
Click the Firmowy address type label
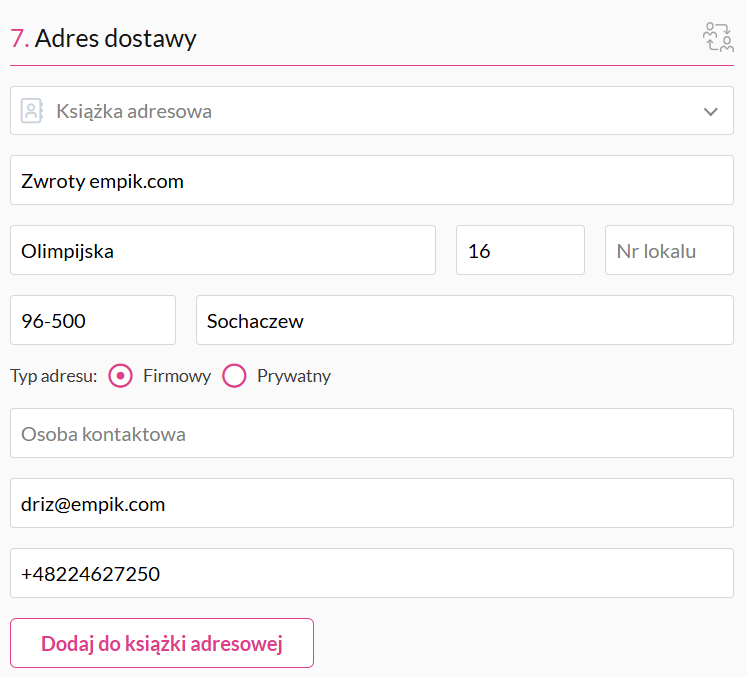pyautogui.click(x=177, y=376)
